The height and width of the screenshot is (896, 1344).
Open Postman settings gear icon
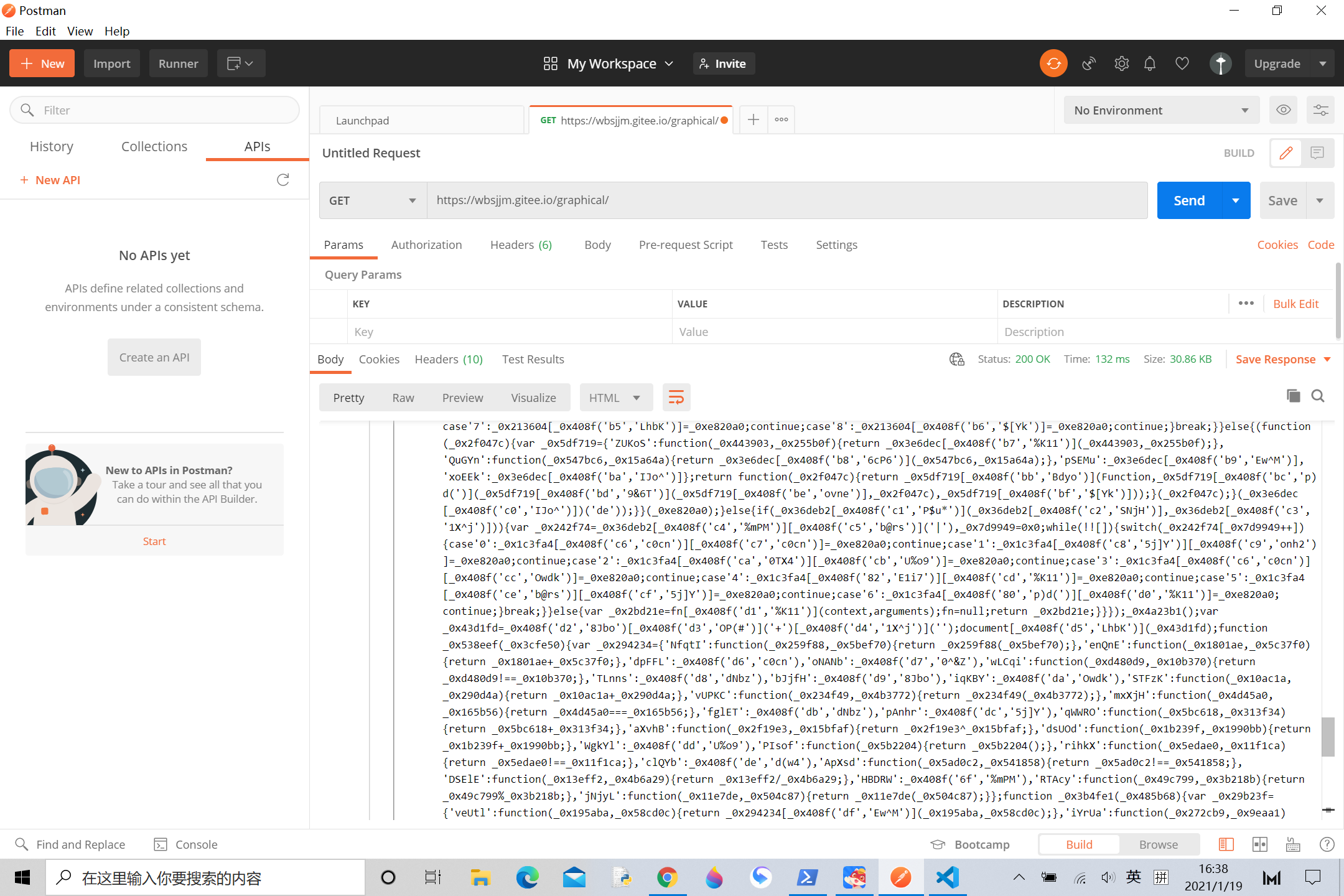pyautogui.click(x=1121, y=63)
